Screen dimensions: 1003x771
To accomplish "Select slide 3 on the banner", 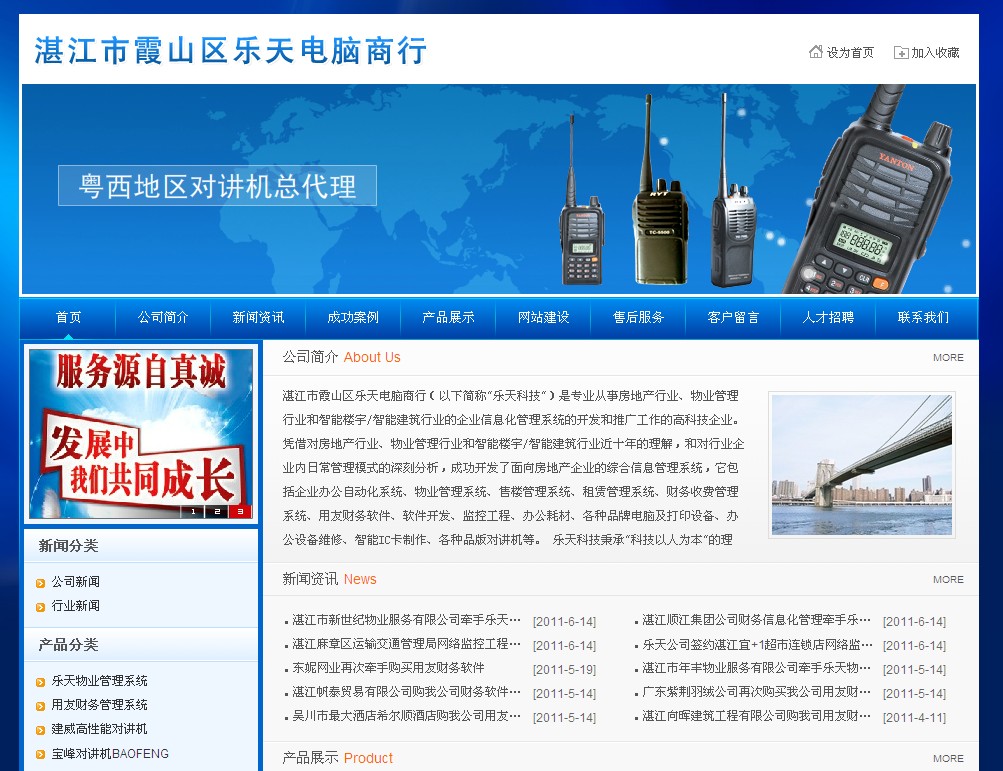I will click(241, 512).
